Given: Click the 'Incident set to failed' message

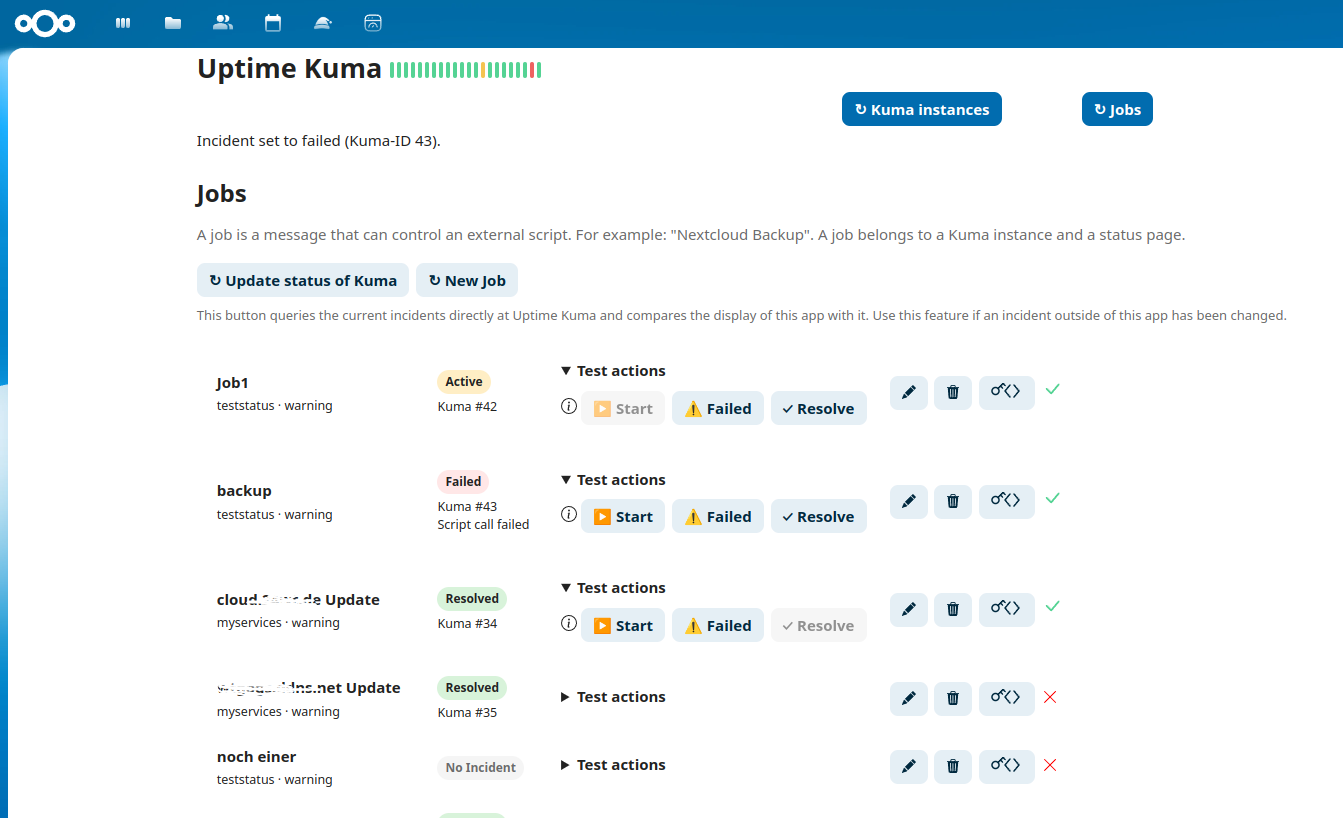Looking at the screenshot, I should click(319, 141).
